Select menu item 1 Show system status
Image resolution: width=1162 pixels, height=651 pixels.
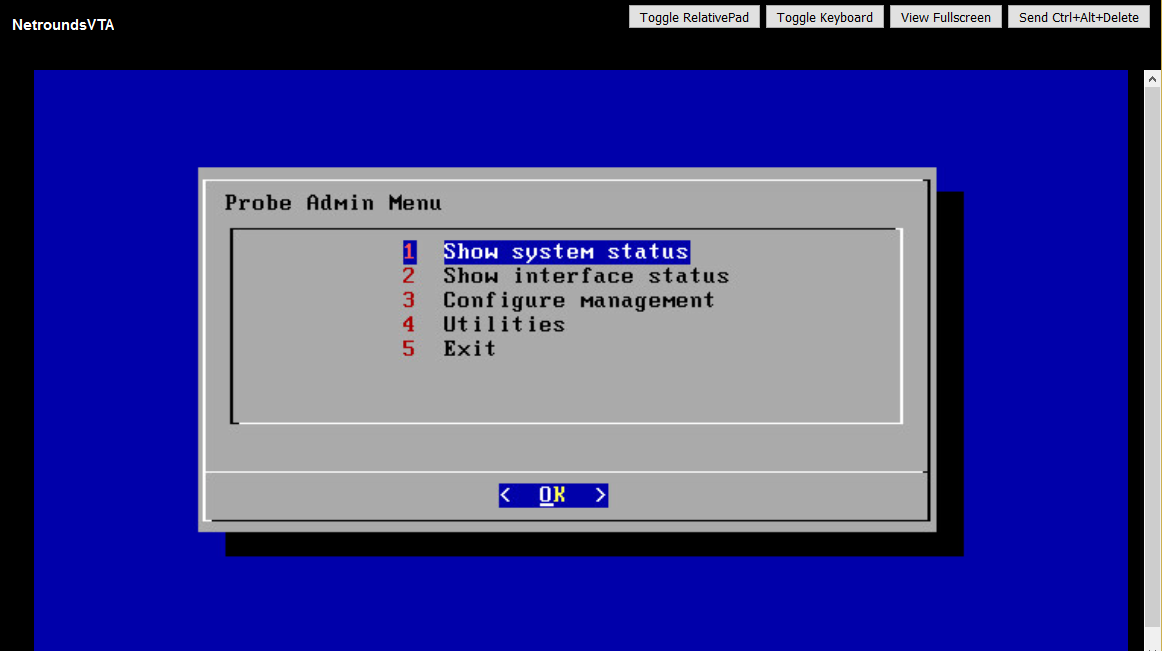tap(566, 251)
